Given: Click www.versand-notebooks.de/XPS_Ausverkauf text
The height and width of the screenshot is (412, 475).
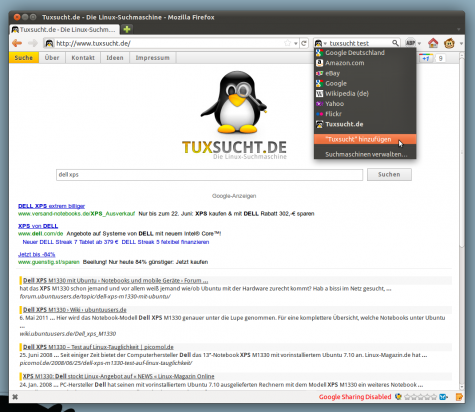Looking at the screenshot, I should pyautogui.click(x=76, y=214).
